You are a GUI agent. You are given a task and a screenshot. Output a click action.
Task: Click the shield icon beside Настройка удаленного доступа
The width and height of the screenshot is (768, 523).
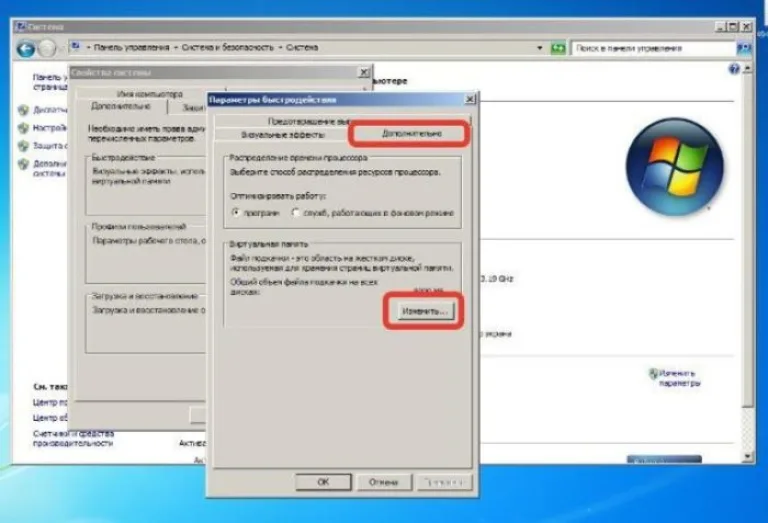23,128
